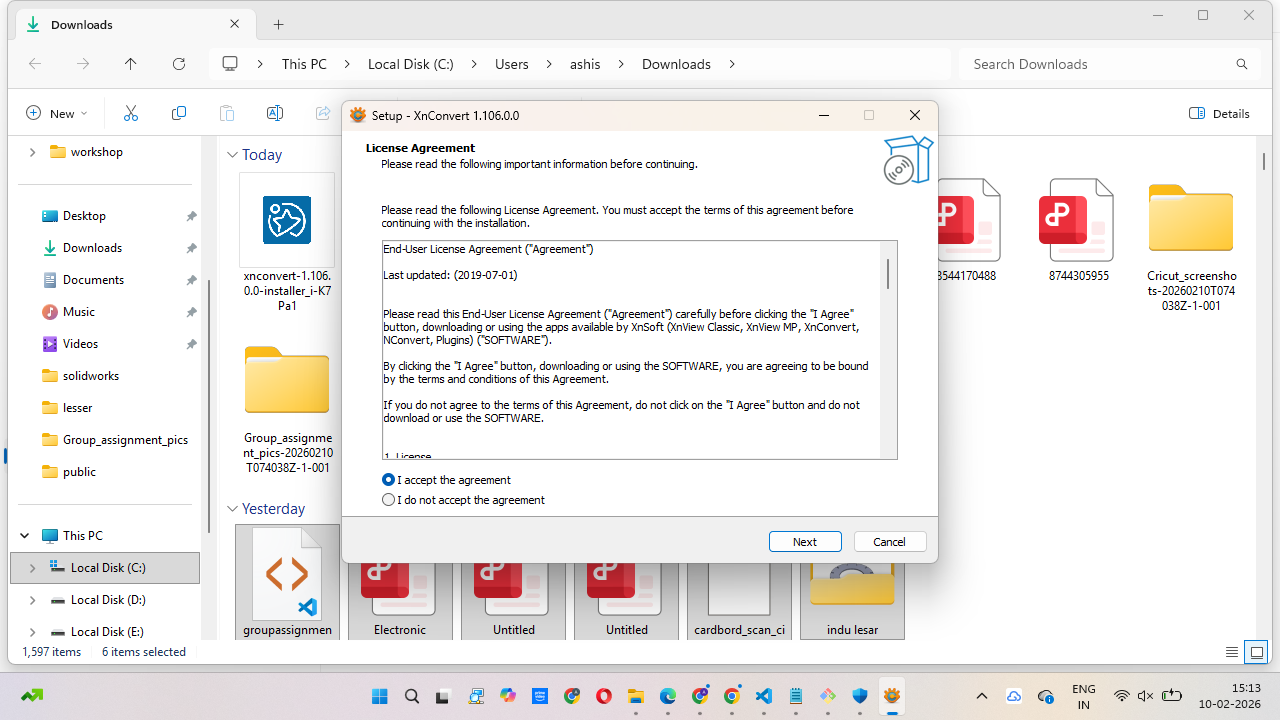The height and width of the screenshot is (720, 1280).
Task: Select 'I do not accept the agreement'
Action: click(389, 500)
